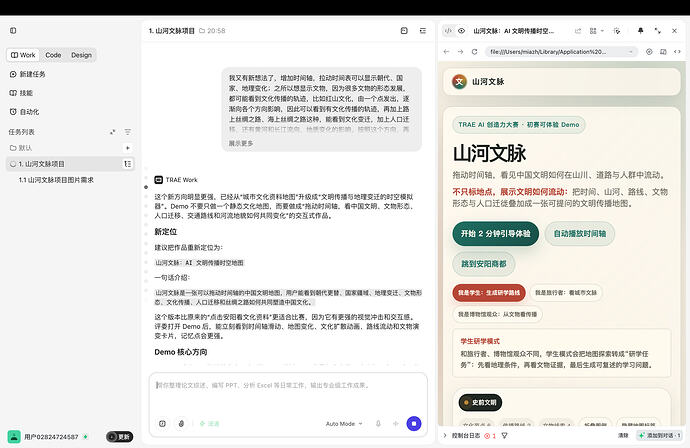Image resolution: width=690 pixels, height=448 pixels.
Task: Pin the preview panel
Action: (x=640, y=31)
